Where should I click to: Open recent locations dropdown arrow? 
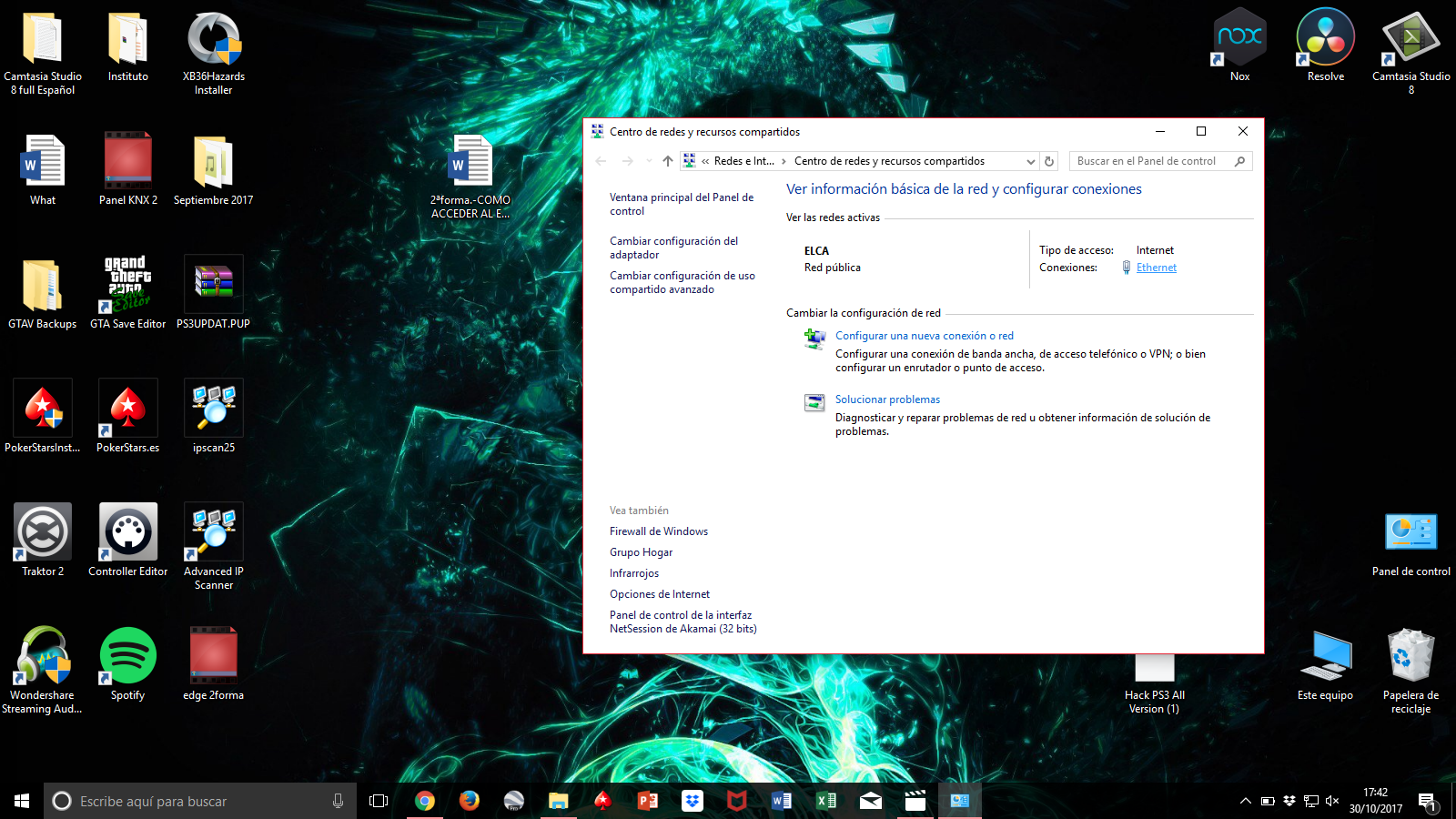point(649,161)
